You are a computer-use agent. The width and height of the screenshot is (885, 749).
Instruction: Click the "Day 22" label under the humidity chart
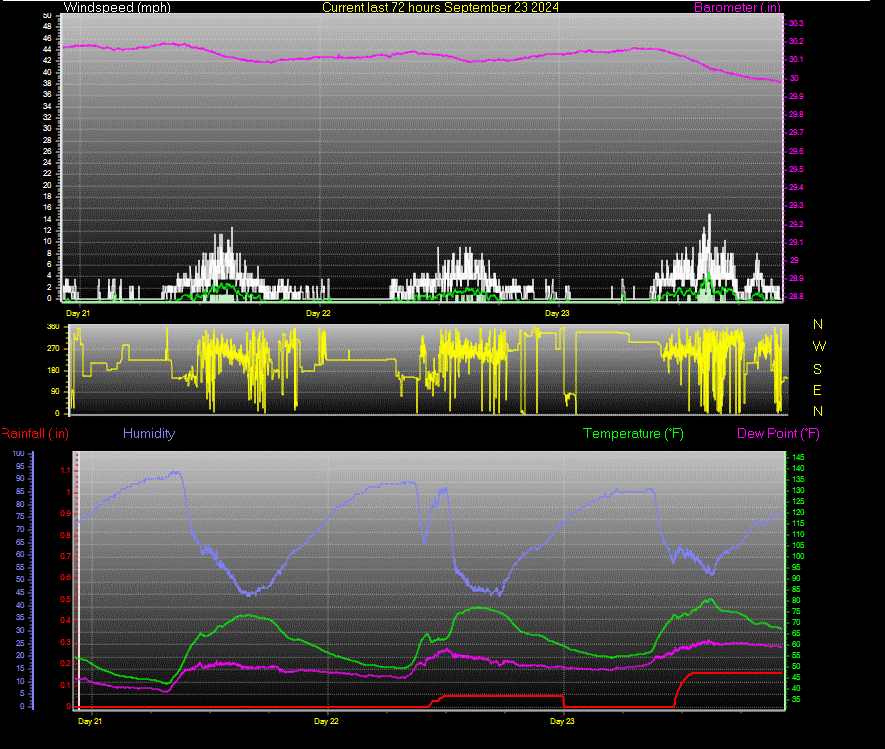tap(326, 721)
